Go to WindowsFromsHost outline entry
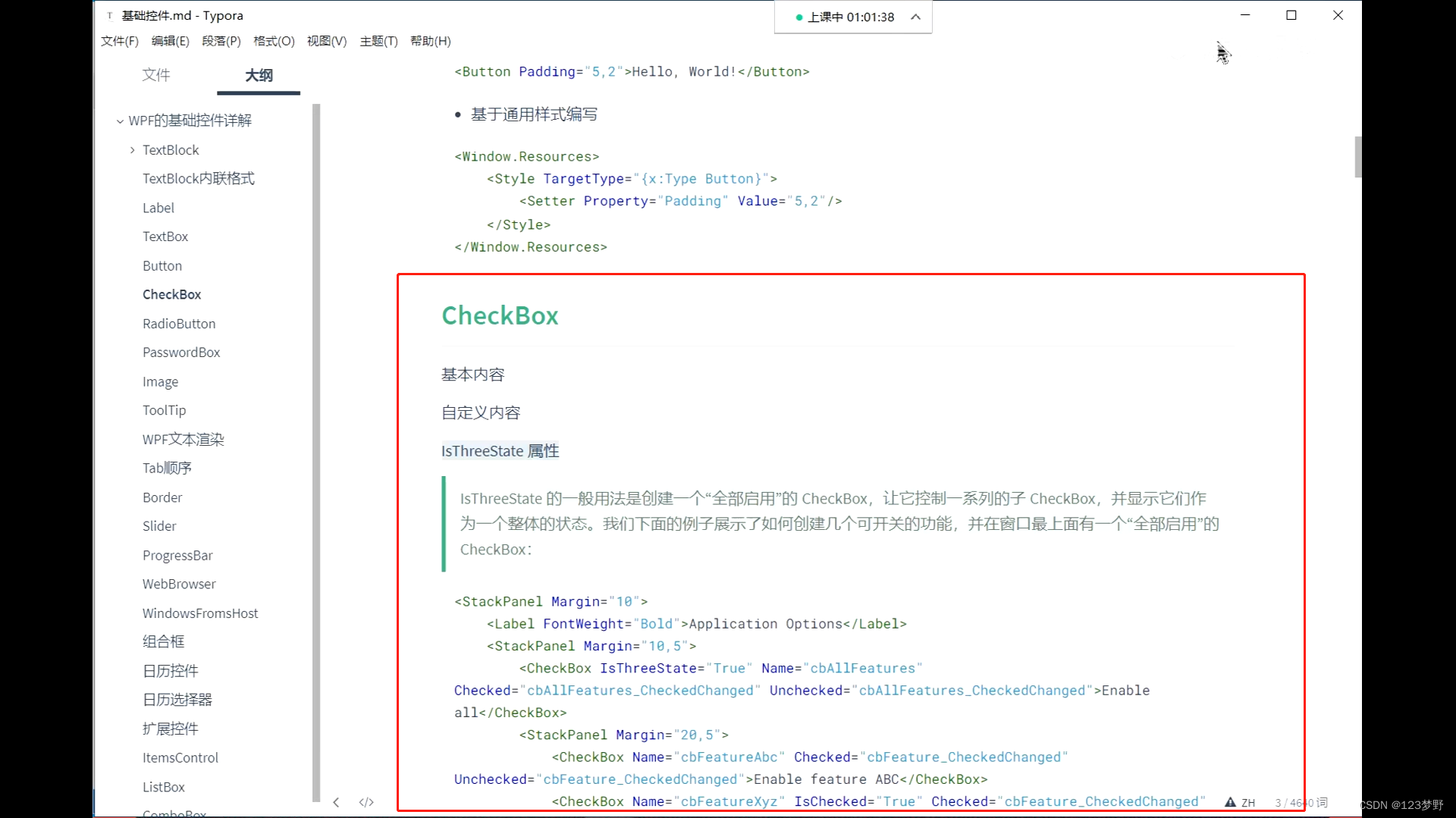Image resolution: width=1456 pixels, height=818 pixels. click(x=200, y=613)
